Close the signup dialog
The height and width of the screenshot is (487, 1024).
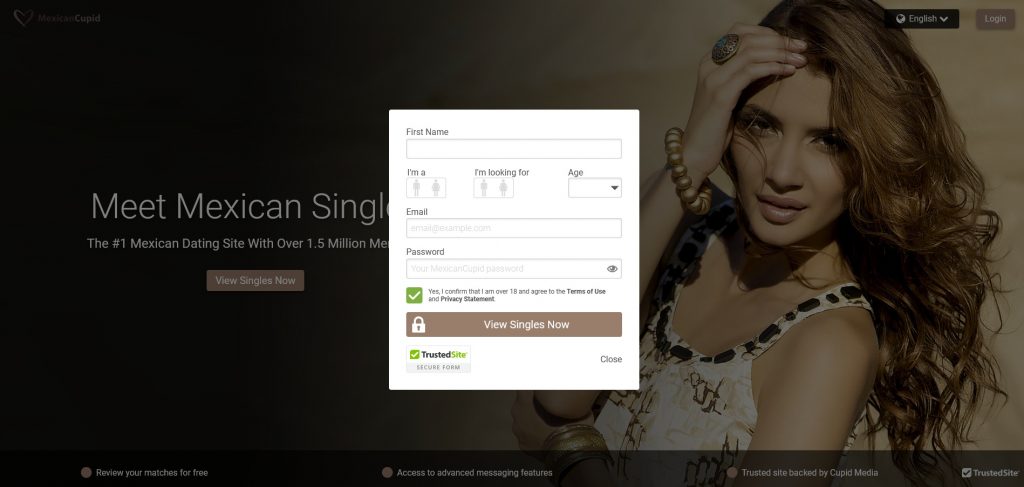611,359
